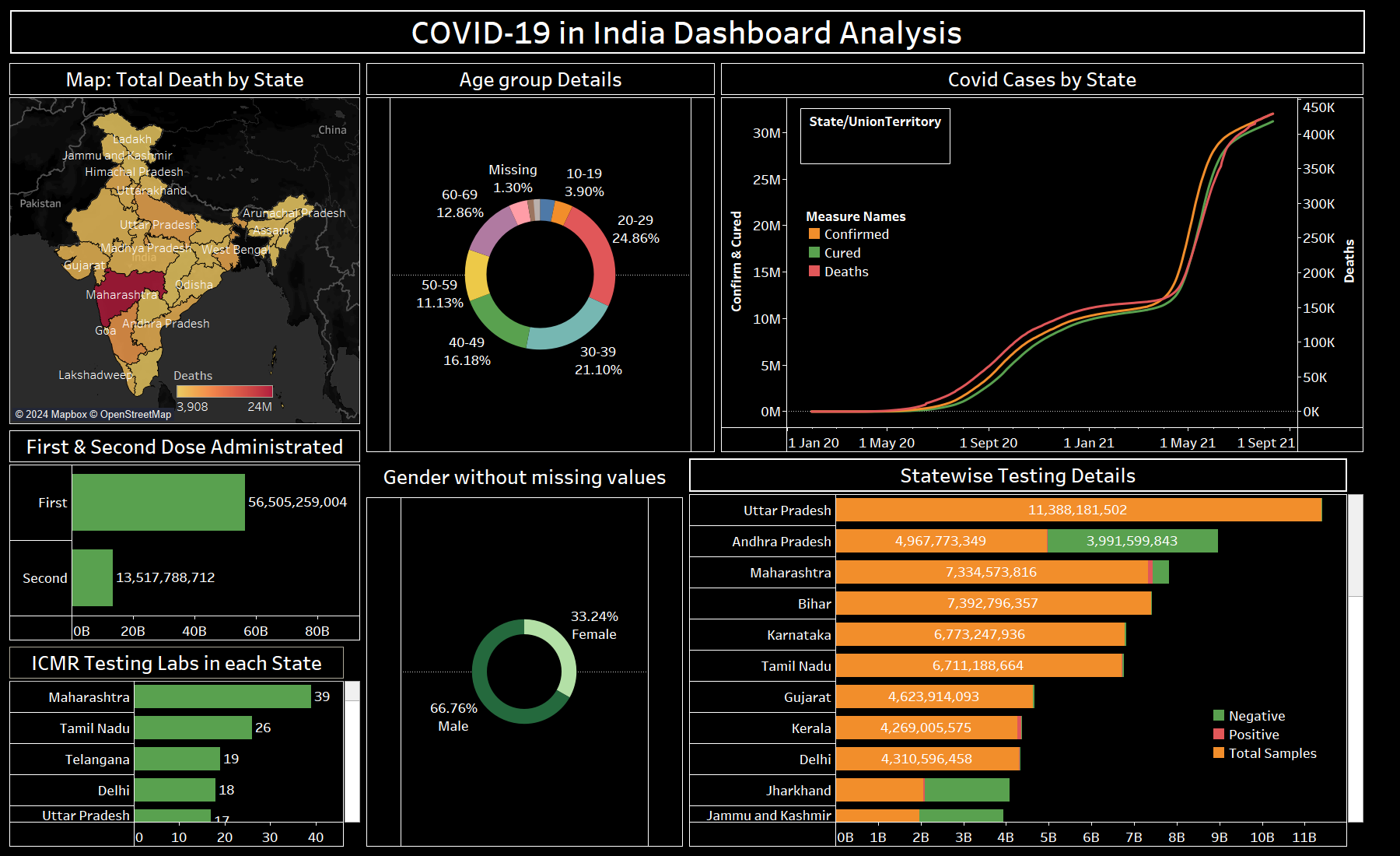Click the 1 Sept 20 axis tick label
1400x856 pixels.
[x=988, y=443]
